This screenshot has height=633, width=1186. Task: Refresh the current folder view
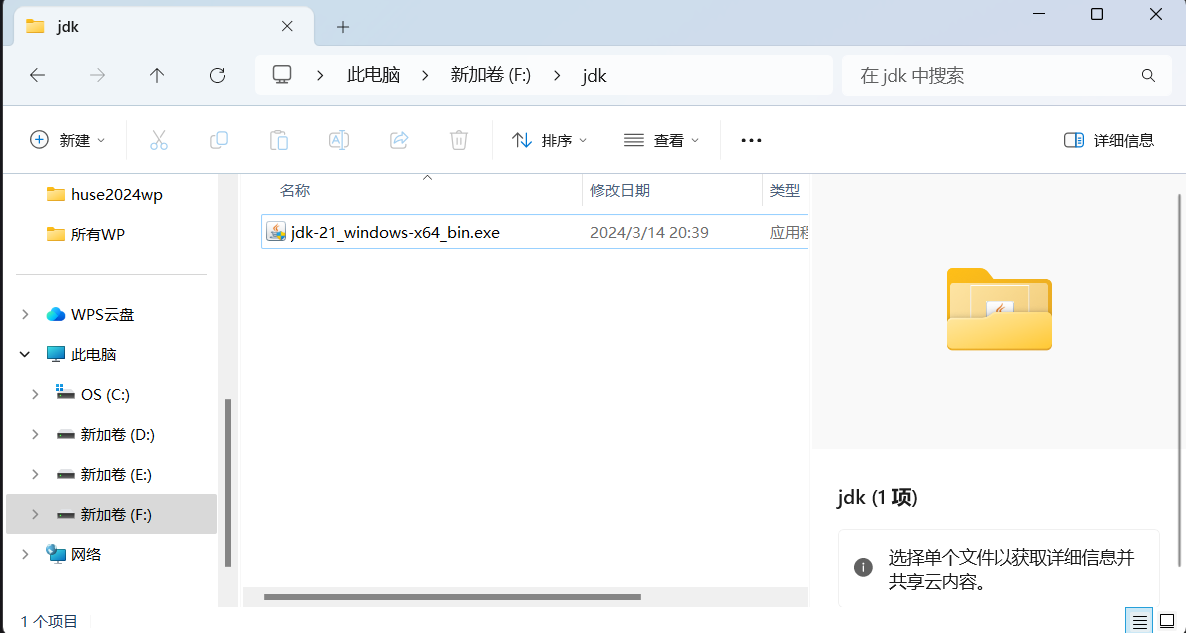click(x=217, y=75)
